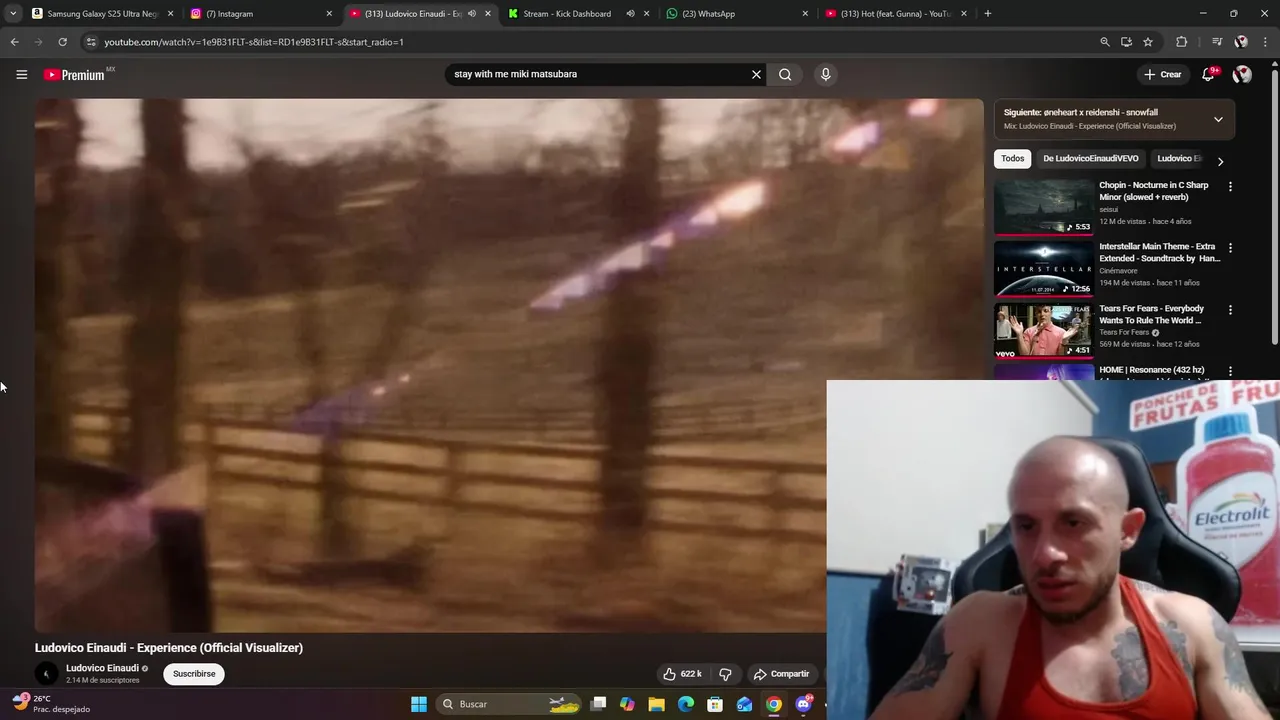Image resolution: width=1280 pixels, height=720 pixels.
Task: Open a new browser tab
Action: coord(988,14)
